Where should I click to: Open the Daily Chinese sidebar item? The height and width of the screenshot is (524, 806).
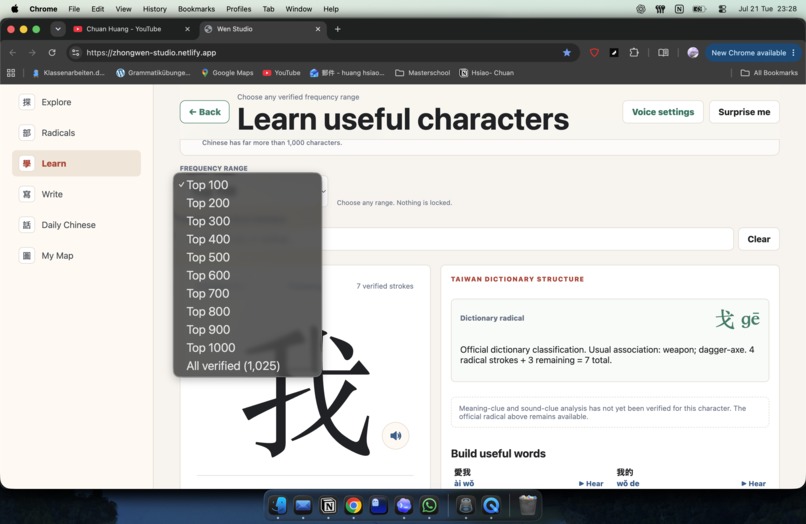76,225
